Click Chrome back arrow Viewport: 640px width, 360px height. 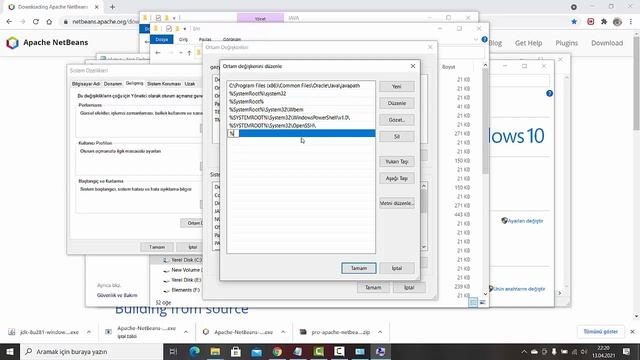click(9, 22)
